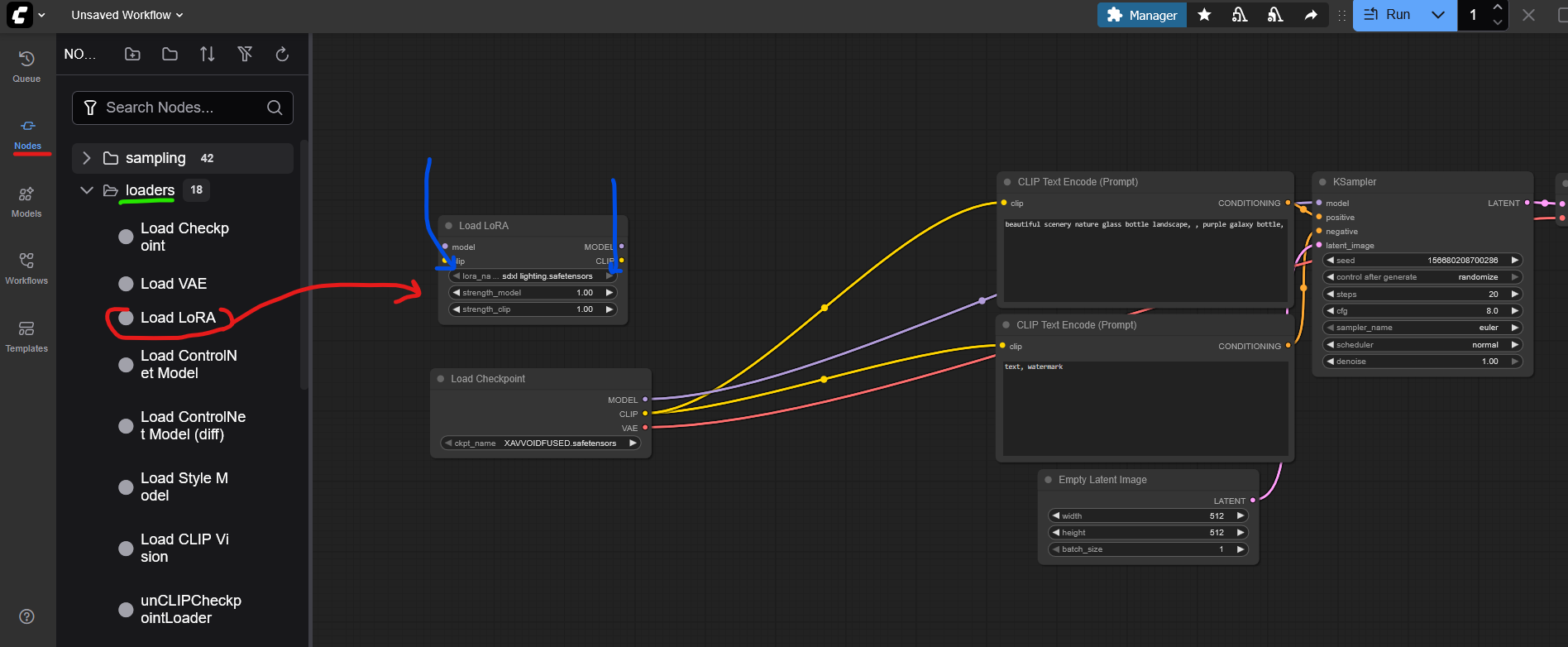Open the Queue panel in sidebar
1568x647 pixels.
pyautogui.click(x=26, y=66)
